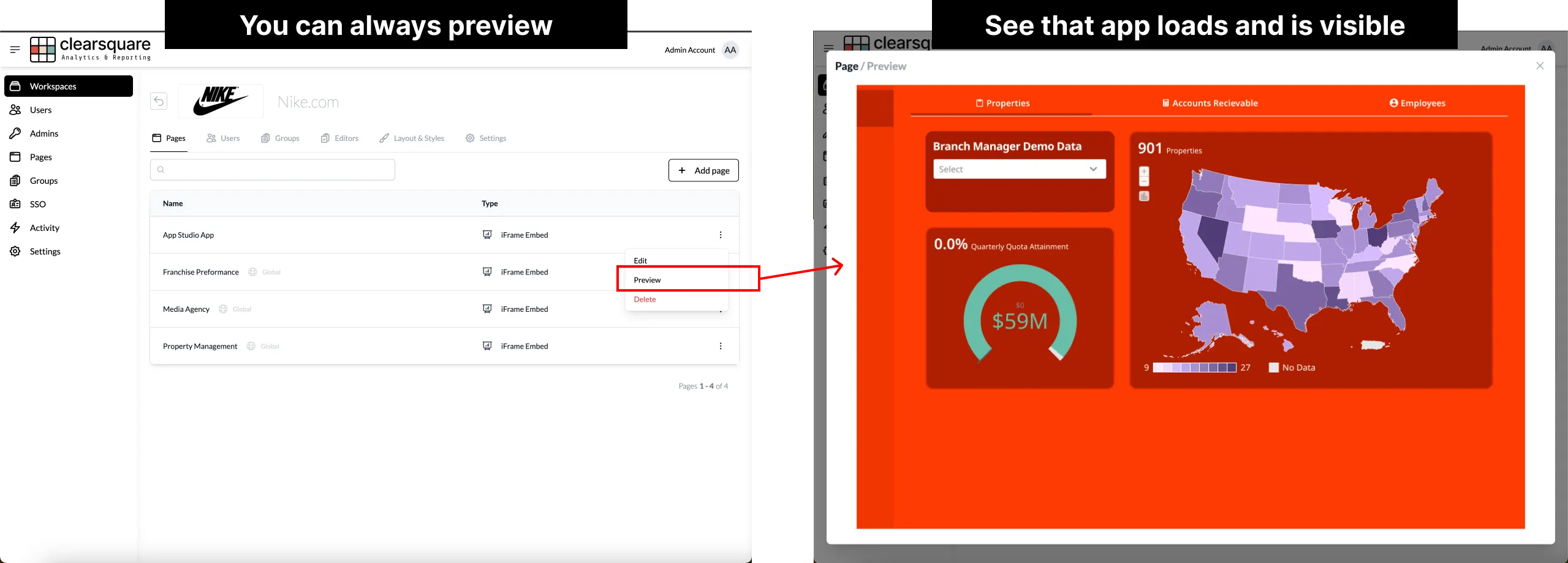Screen dimensions: 1568x563
Task: Choose Delete in the context menu
Action: pos(645,300)
